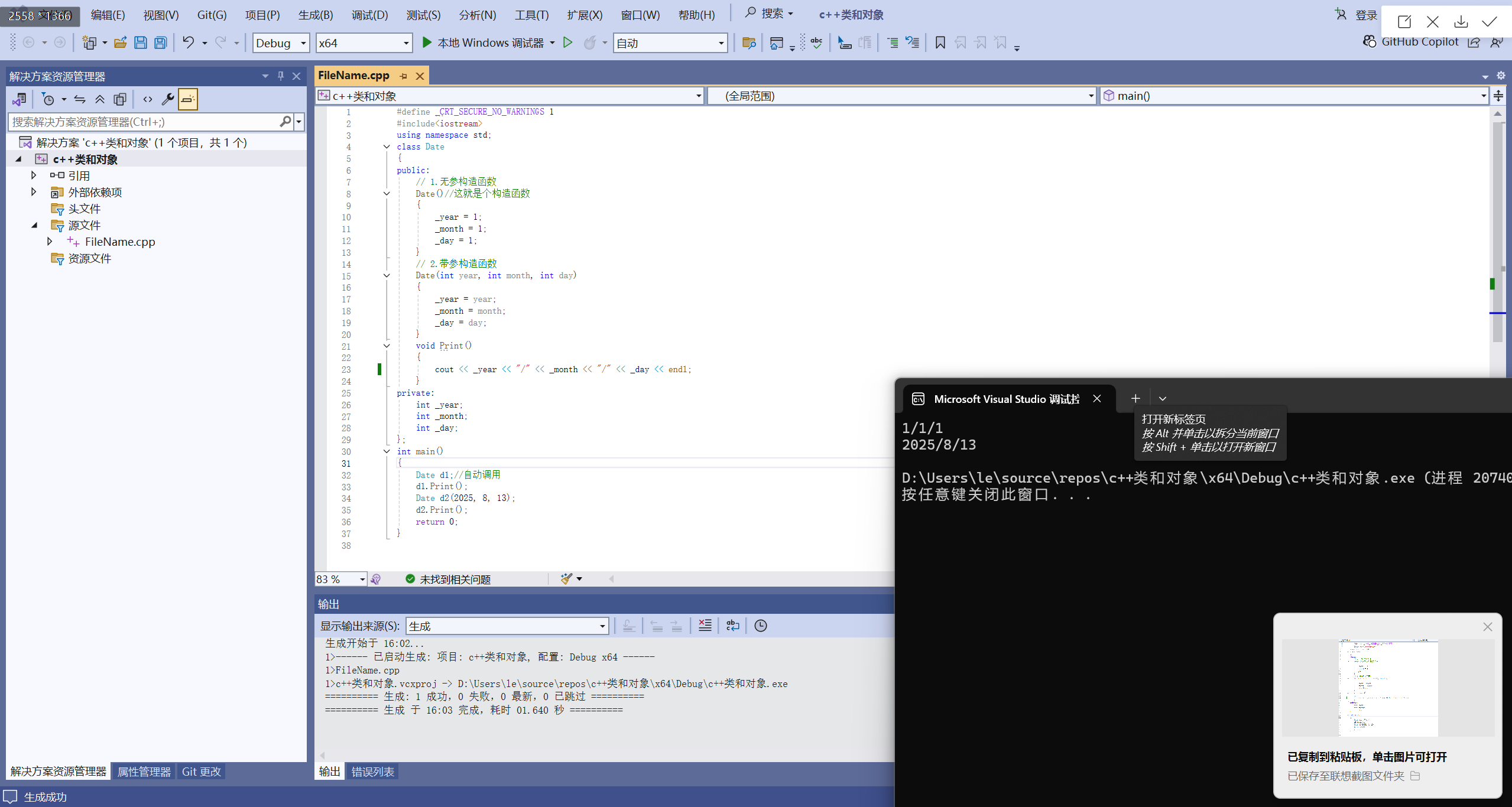This screenshot has height=807, width=1512.
Task: Expand the 外部依赖项 tree node
Action: tap(34, 192)
